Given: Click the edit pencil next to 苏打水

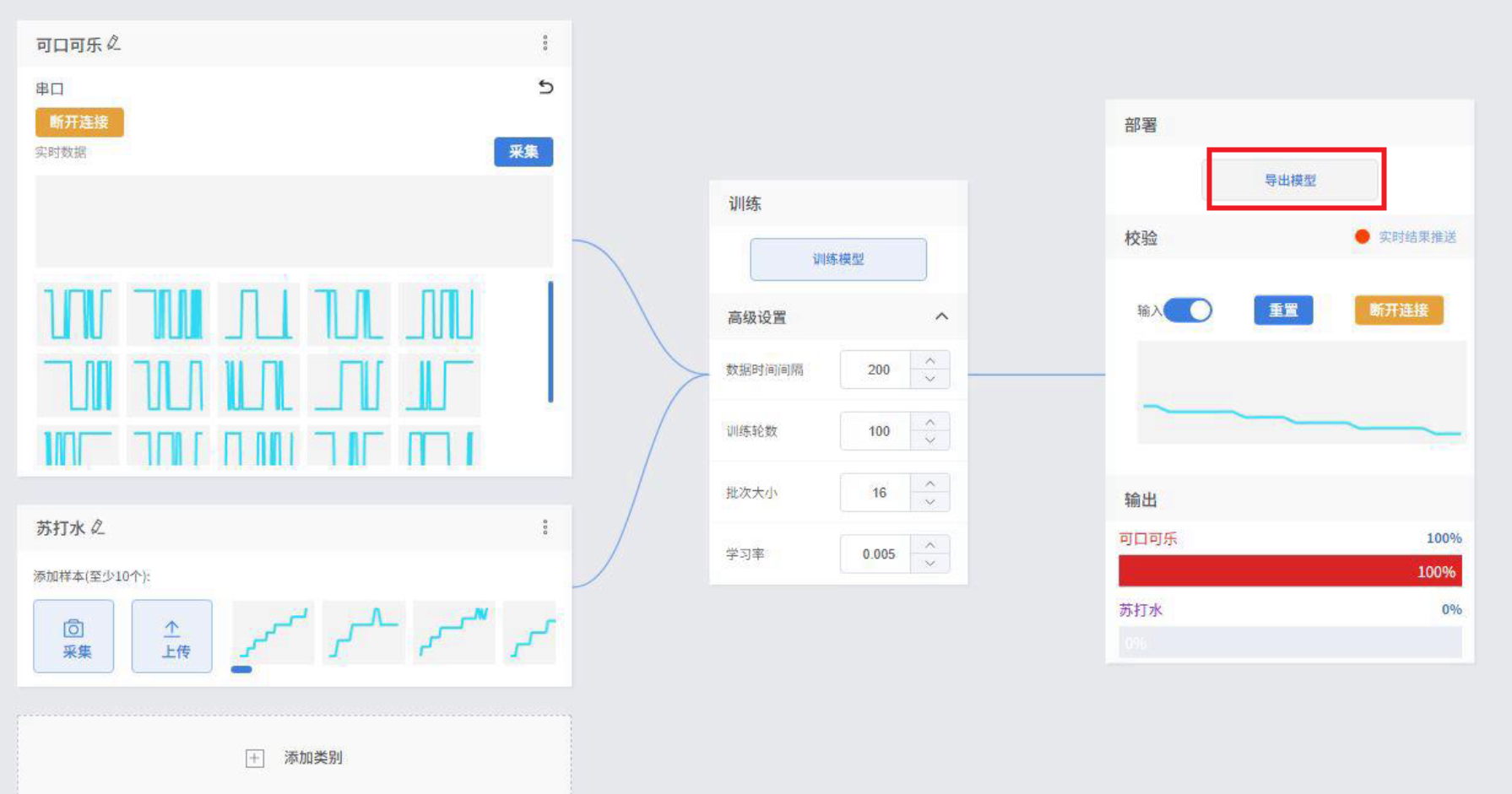Looking at the screenshot, I should (98, 527).
